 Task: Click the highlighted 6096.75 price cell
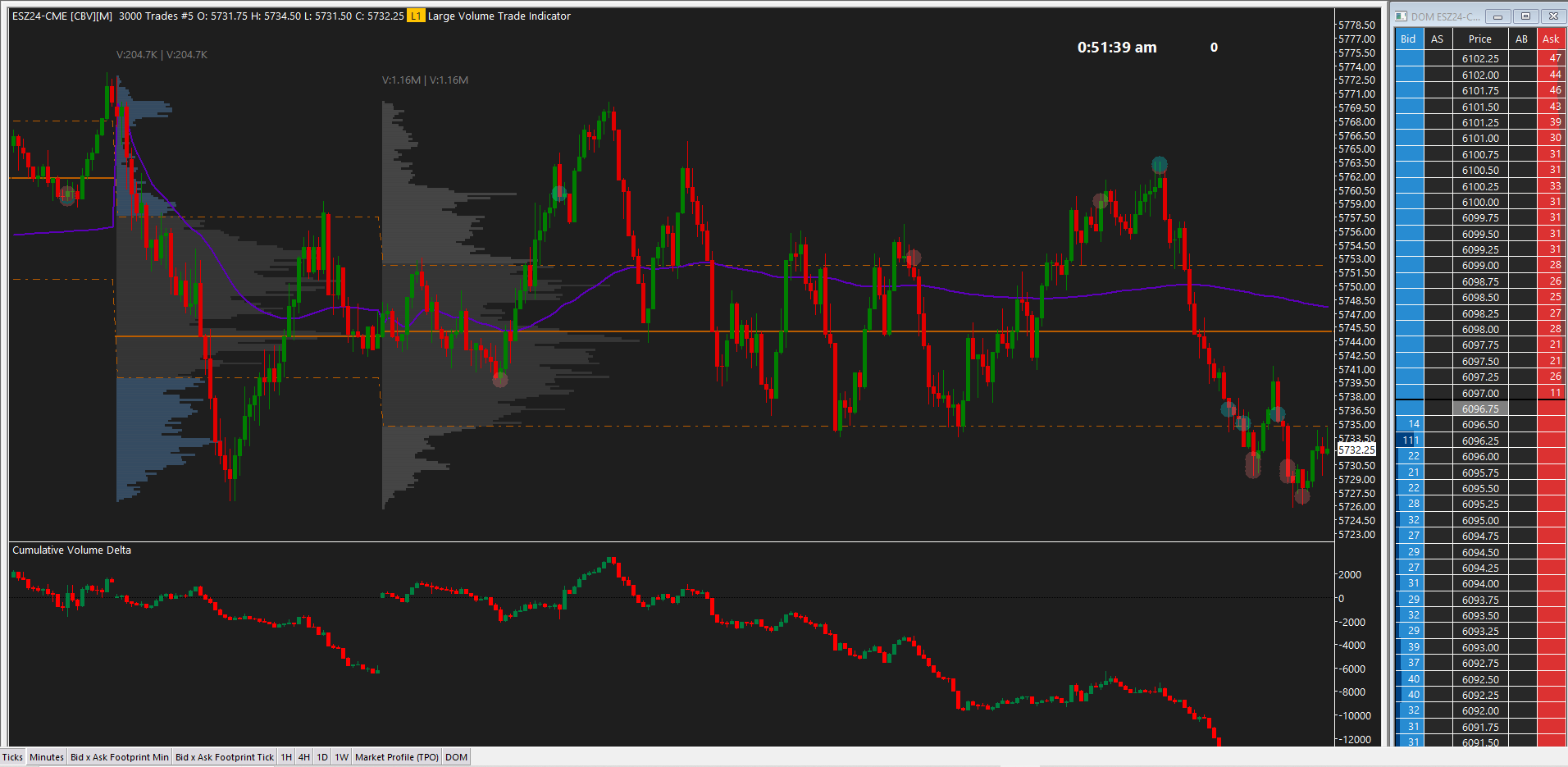(x=1479, y=409)
